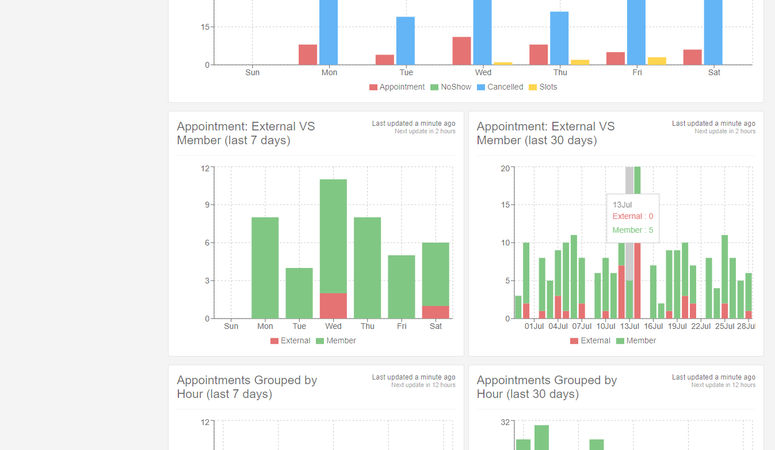Click title Appointments Grouped by Hour (last 30 days)
Image resolution: width=775 pixels, height=450 pixels.
[547, 387]
